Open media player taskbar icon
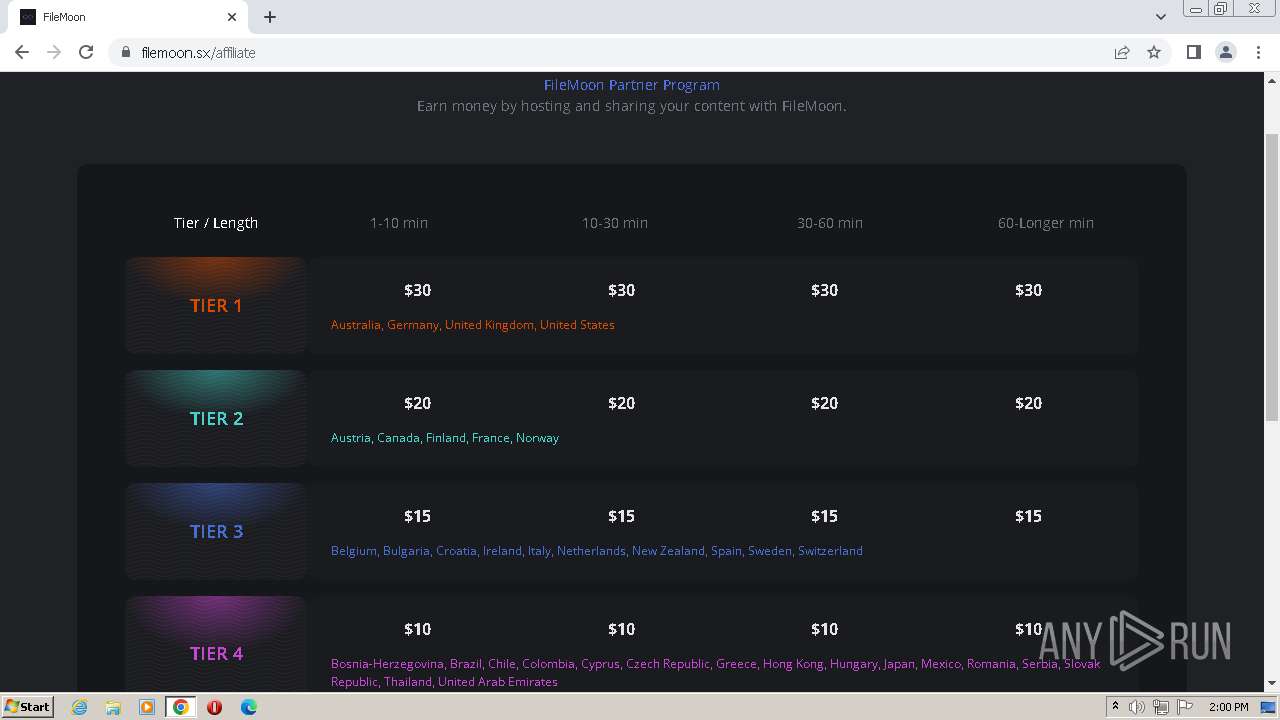The height and width of the screenshot is (720, 1280). (x=147, y=707)
